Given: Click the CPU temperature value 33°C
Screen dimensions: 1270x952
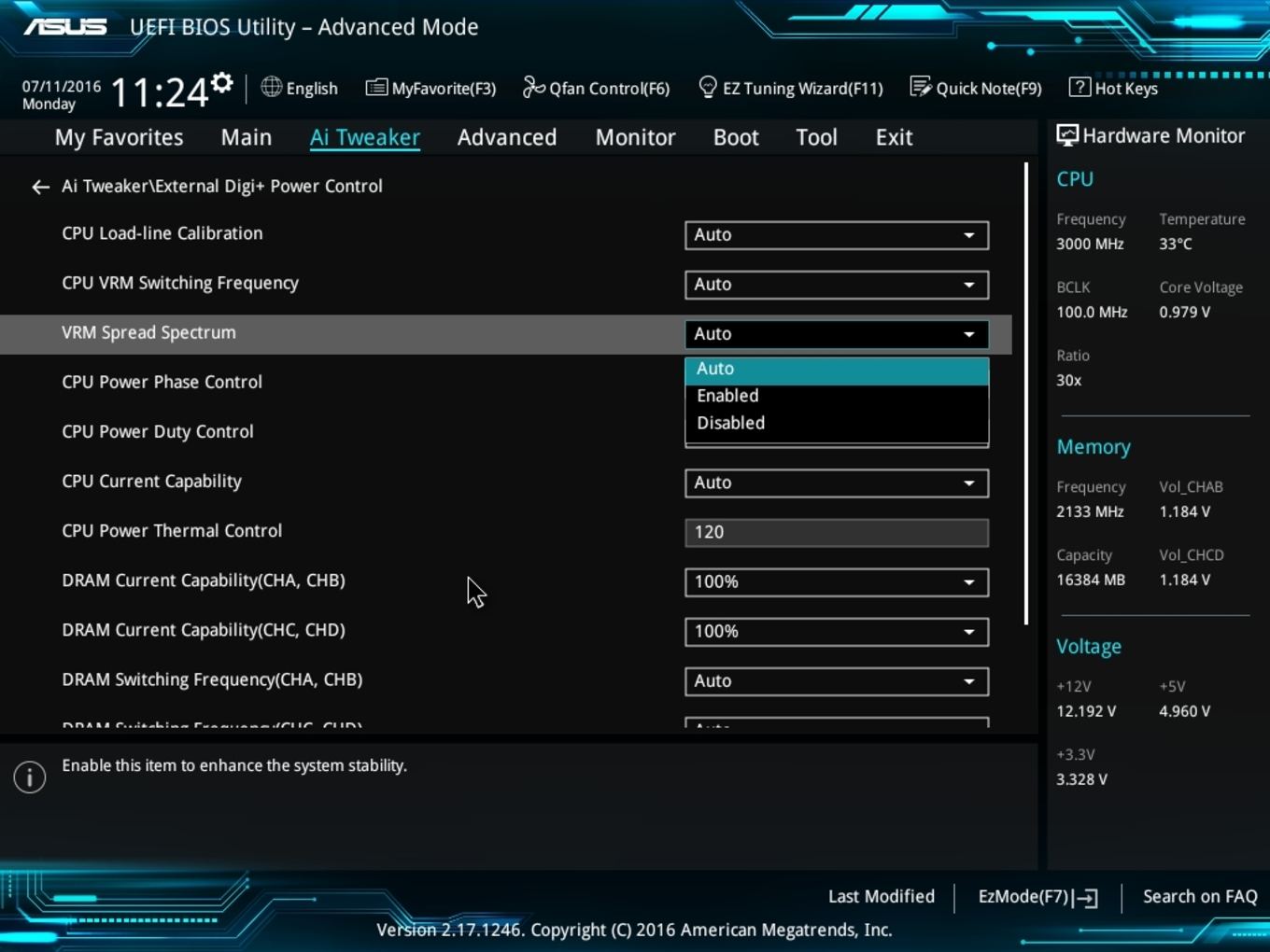Looking at the screenshot, I should coord(1176,244).
